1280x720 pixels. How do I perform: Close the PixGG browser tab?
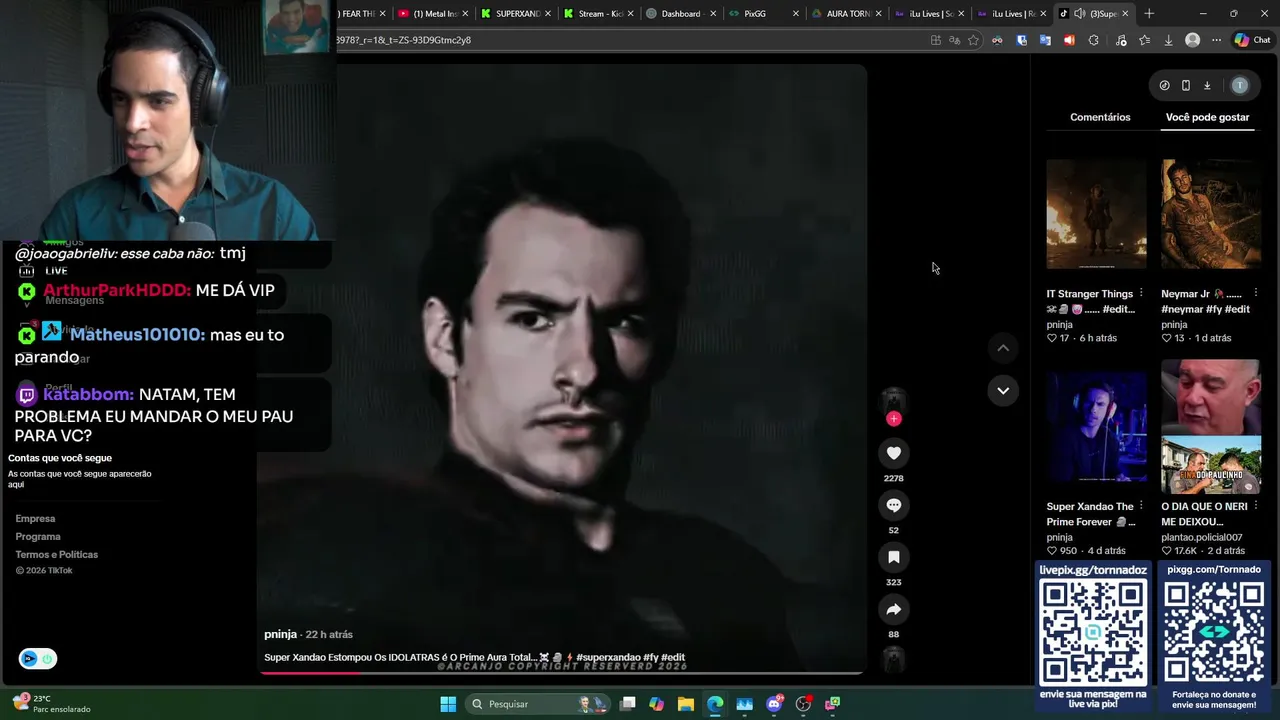[796, 14]
